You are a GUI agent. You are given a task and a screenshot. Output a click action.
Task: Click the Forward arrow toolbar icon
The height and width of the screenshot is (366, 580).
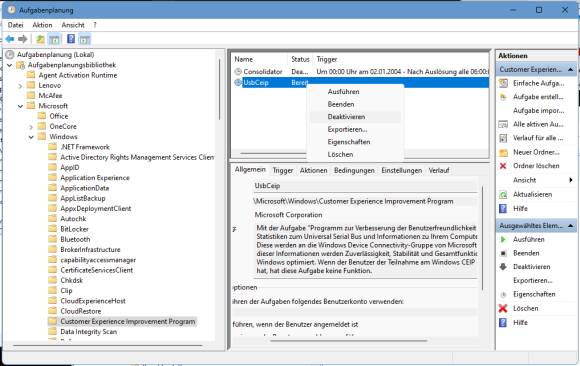tap(23, 39)
